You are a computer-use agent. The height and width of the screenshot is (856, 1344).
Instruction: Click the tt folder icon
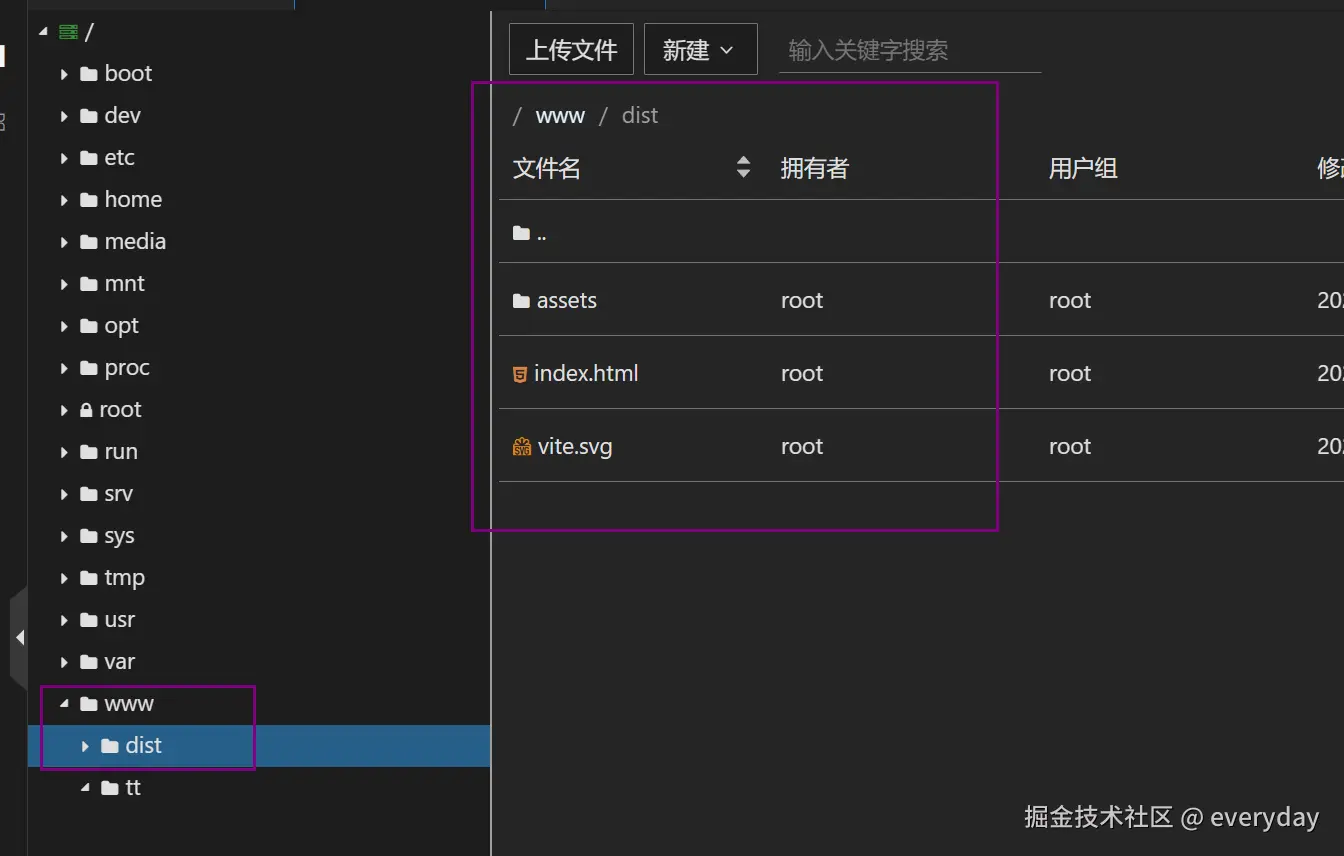coord(111,788)
